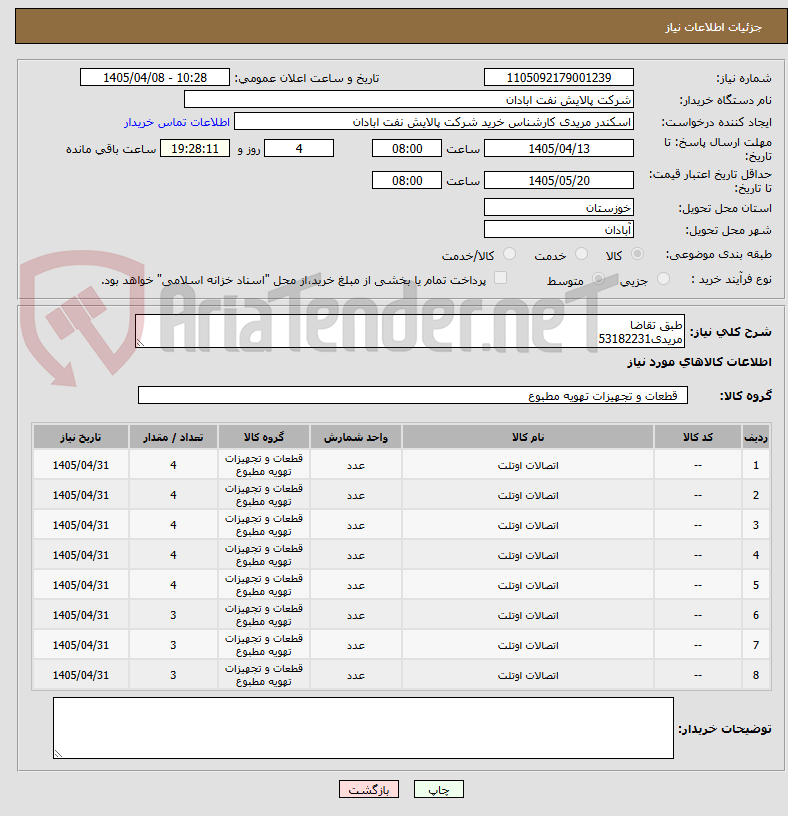Click the گروه کالا field قطعات و تجهیزات تهویه مطبوع
This screenshot has height=816, width=788.
(x=412, y=396)
